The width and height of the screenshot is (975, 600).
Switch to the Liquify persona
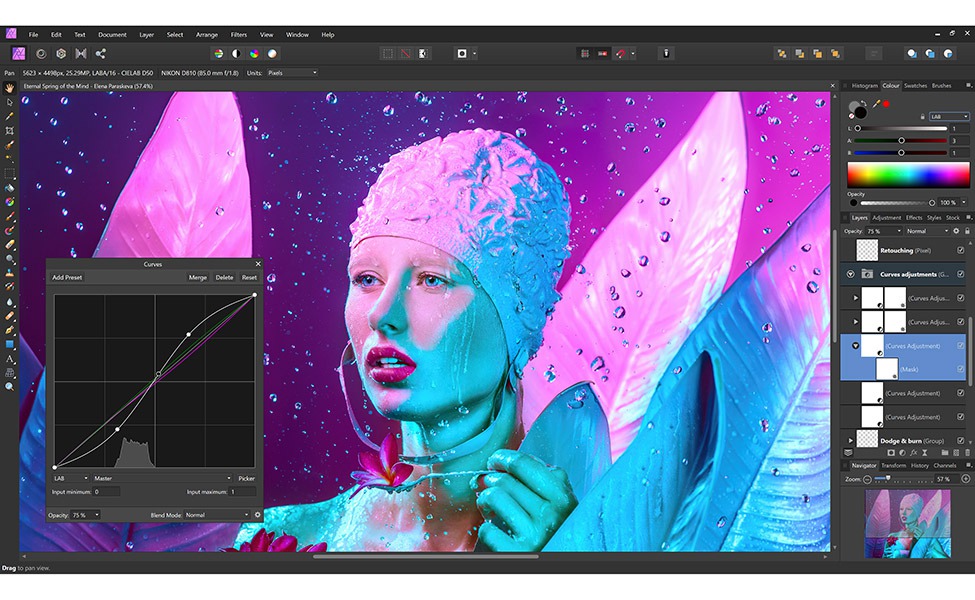pos(41,53)
